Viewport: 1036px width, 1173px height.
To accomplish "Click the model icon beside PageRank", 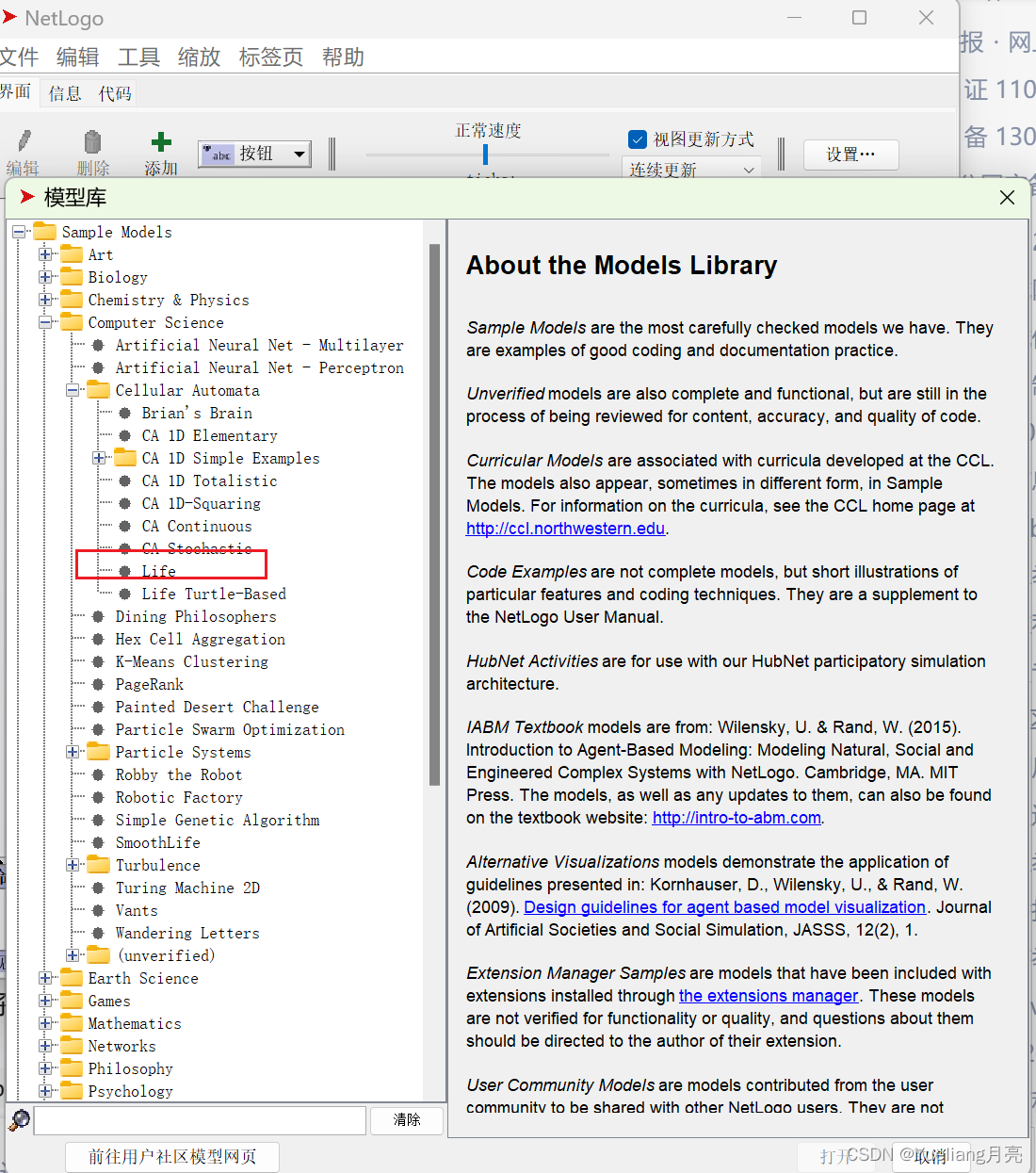I will pos(98,684).
